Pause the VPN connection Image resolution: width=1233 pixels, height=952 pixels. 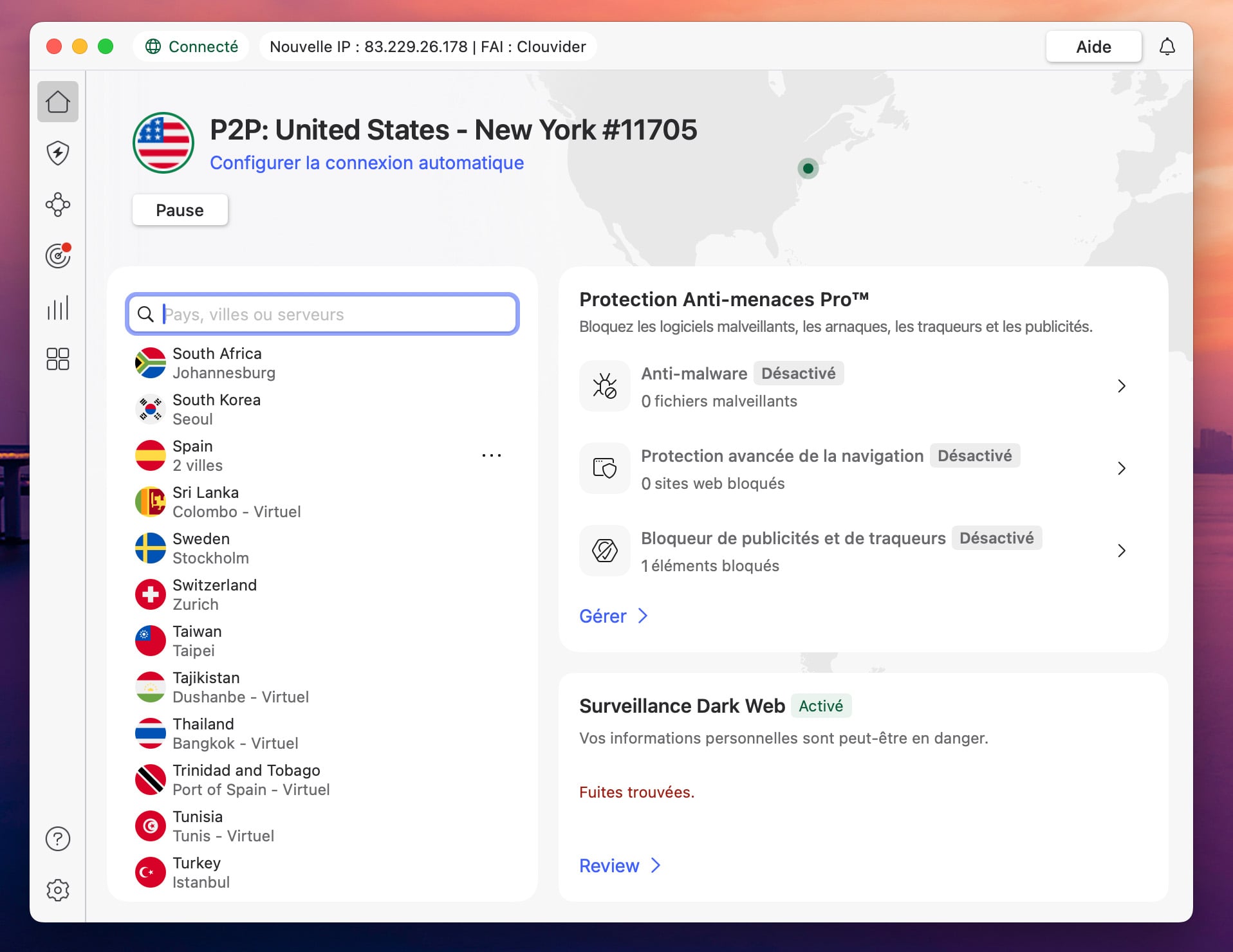(x=180, y=210)
